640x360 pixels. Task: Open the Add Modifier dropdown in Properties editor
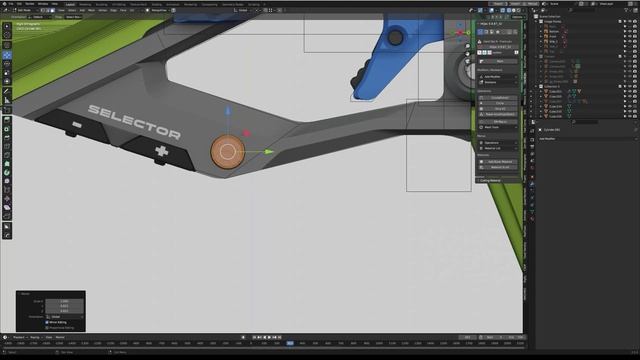[587, 139]
